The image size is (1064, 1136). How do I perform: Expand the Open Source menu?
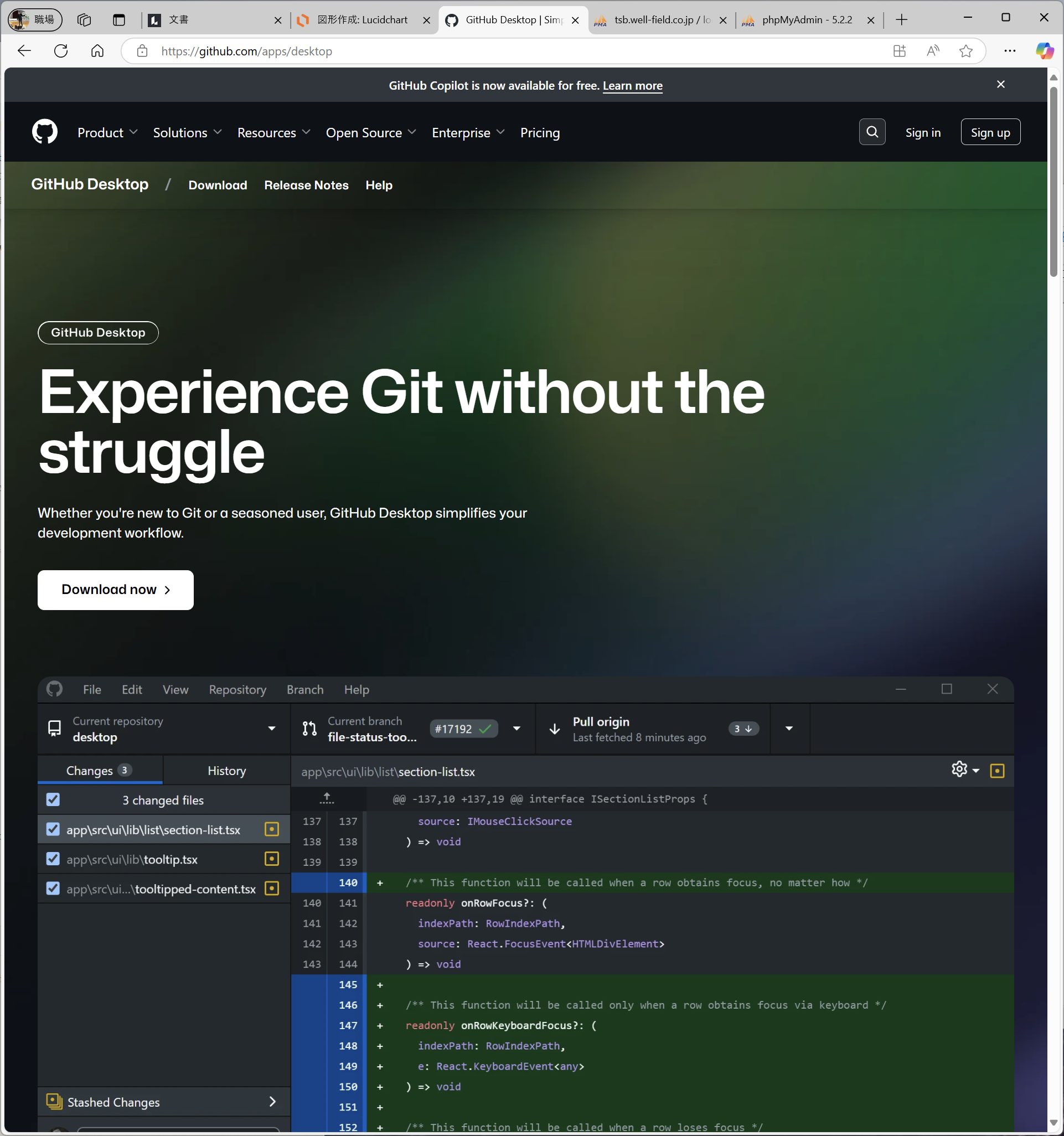pyautogui.click(x=371, y=132)
